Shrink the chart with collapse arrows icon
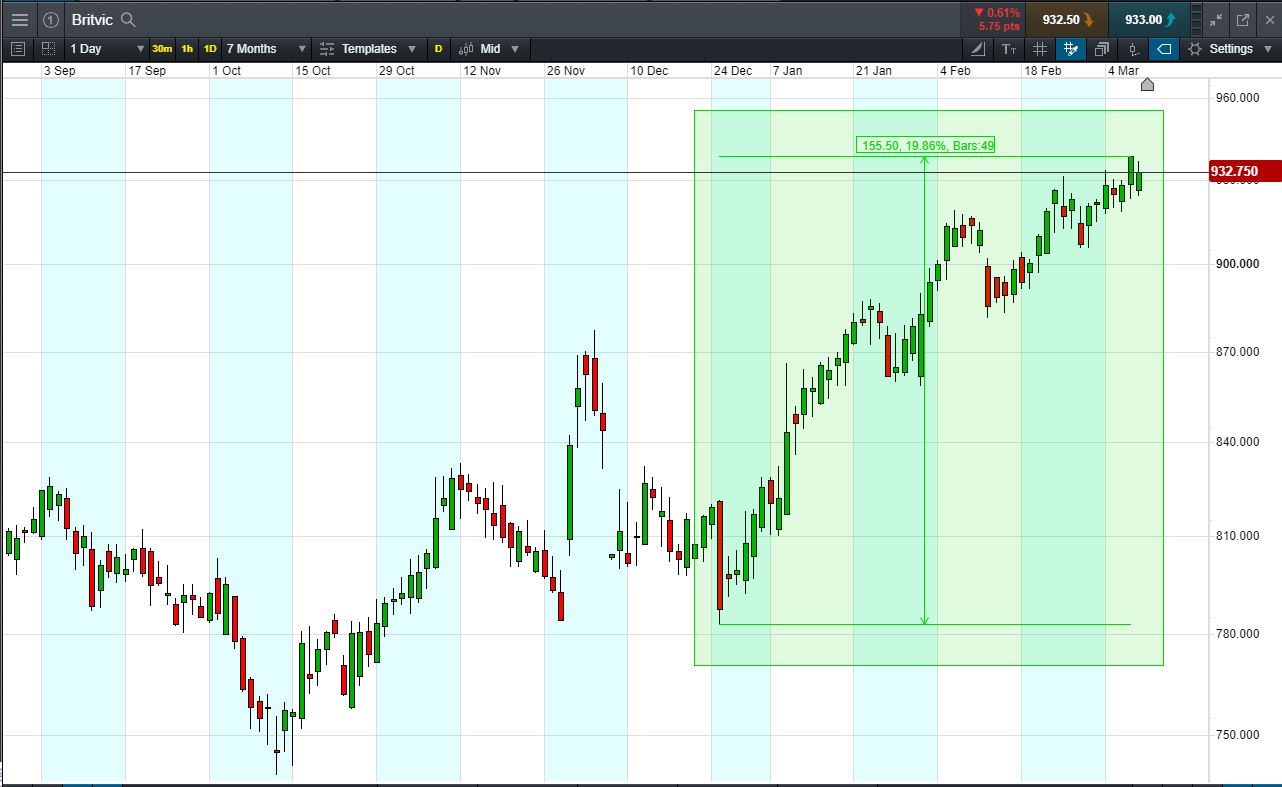Viewport: 1282px width, 787px height. point(1216,20)
